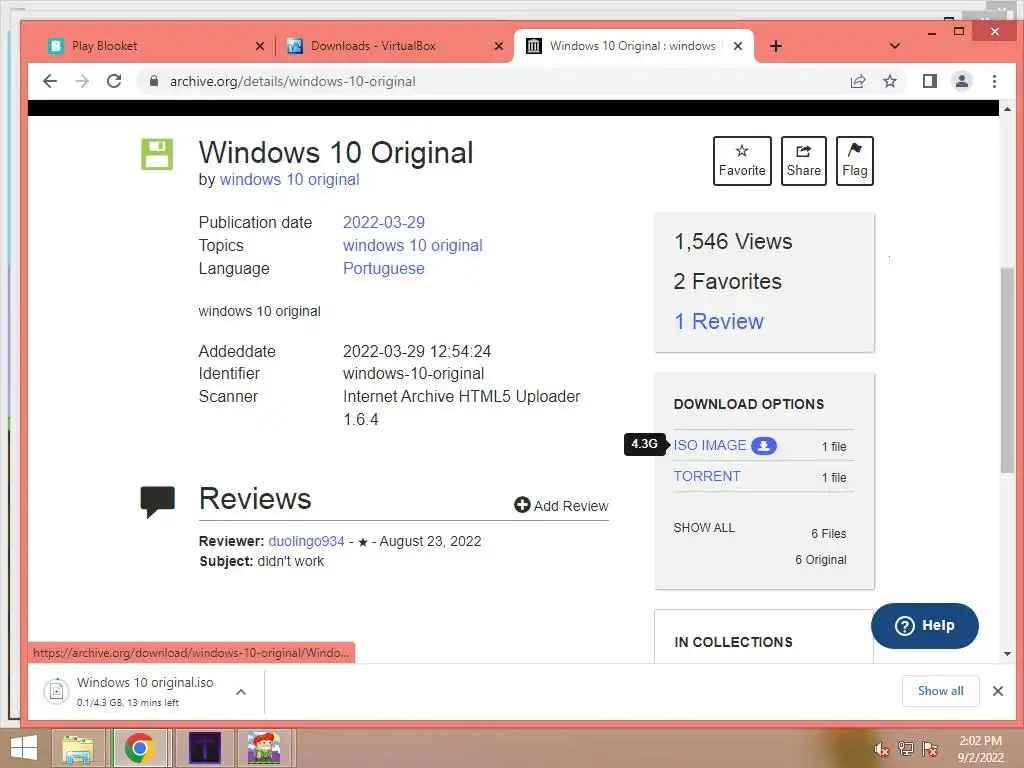Share this page from the address bar
1024x768 pixels.
point(858,81)
